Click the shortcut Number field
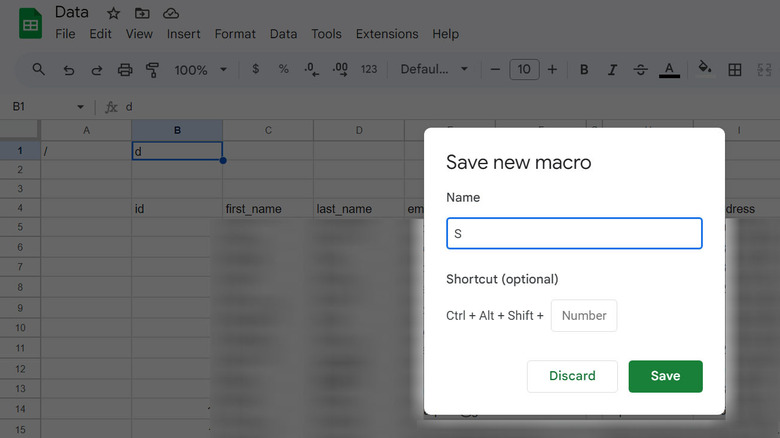Viewport: 780px width, 438px height. click(584, 316)
